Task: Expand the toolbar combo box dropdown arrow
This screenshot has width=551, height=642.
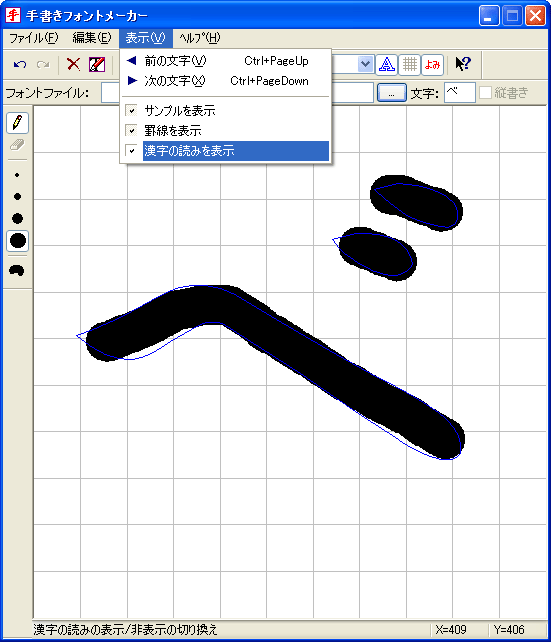Action: click(365, 64)
